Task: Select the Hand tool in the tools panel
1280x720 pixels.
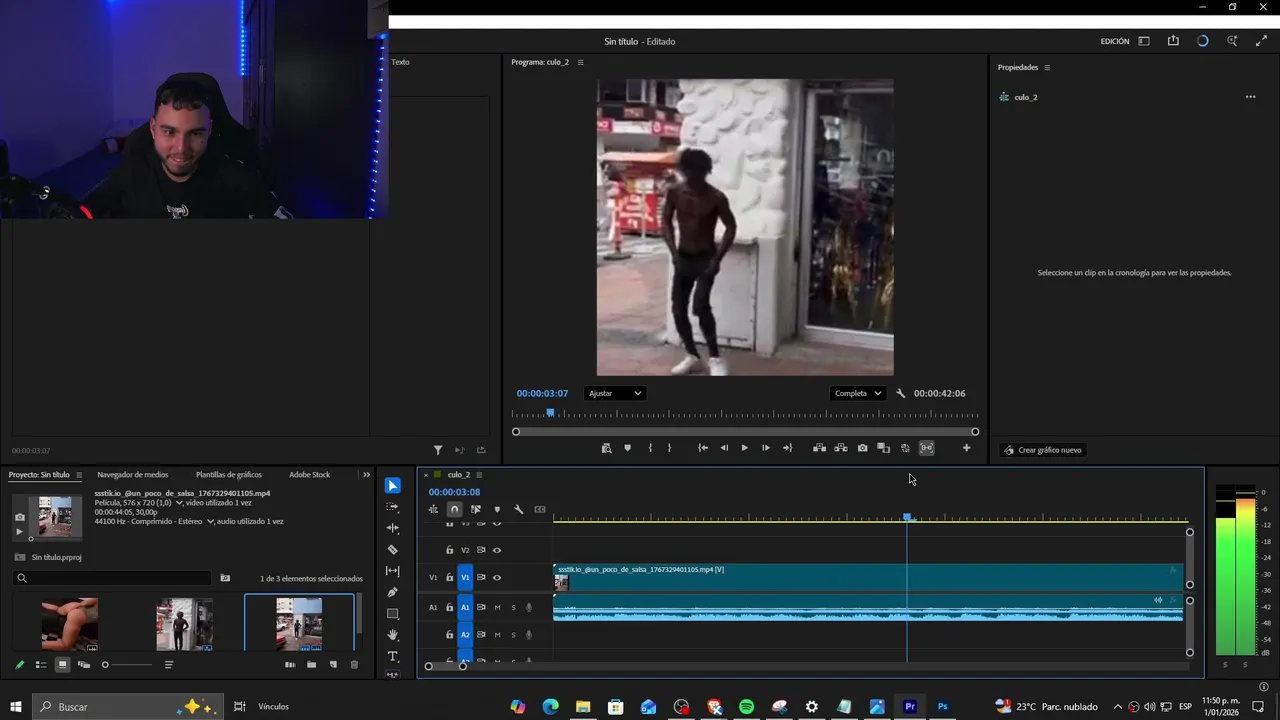Action: coord(392,635)
